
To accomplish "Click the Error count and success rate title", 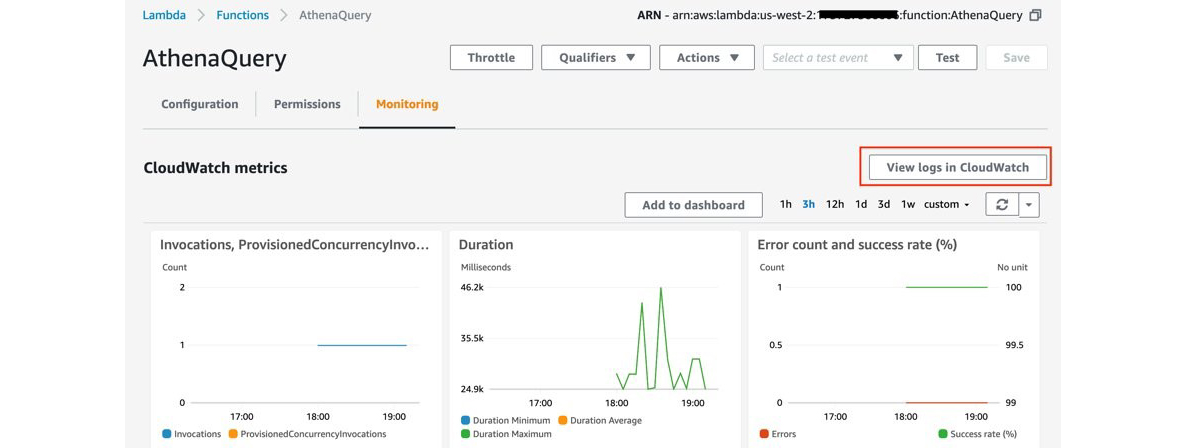I will tap(857, 245).
